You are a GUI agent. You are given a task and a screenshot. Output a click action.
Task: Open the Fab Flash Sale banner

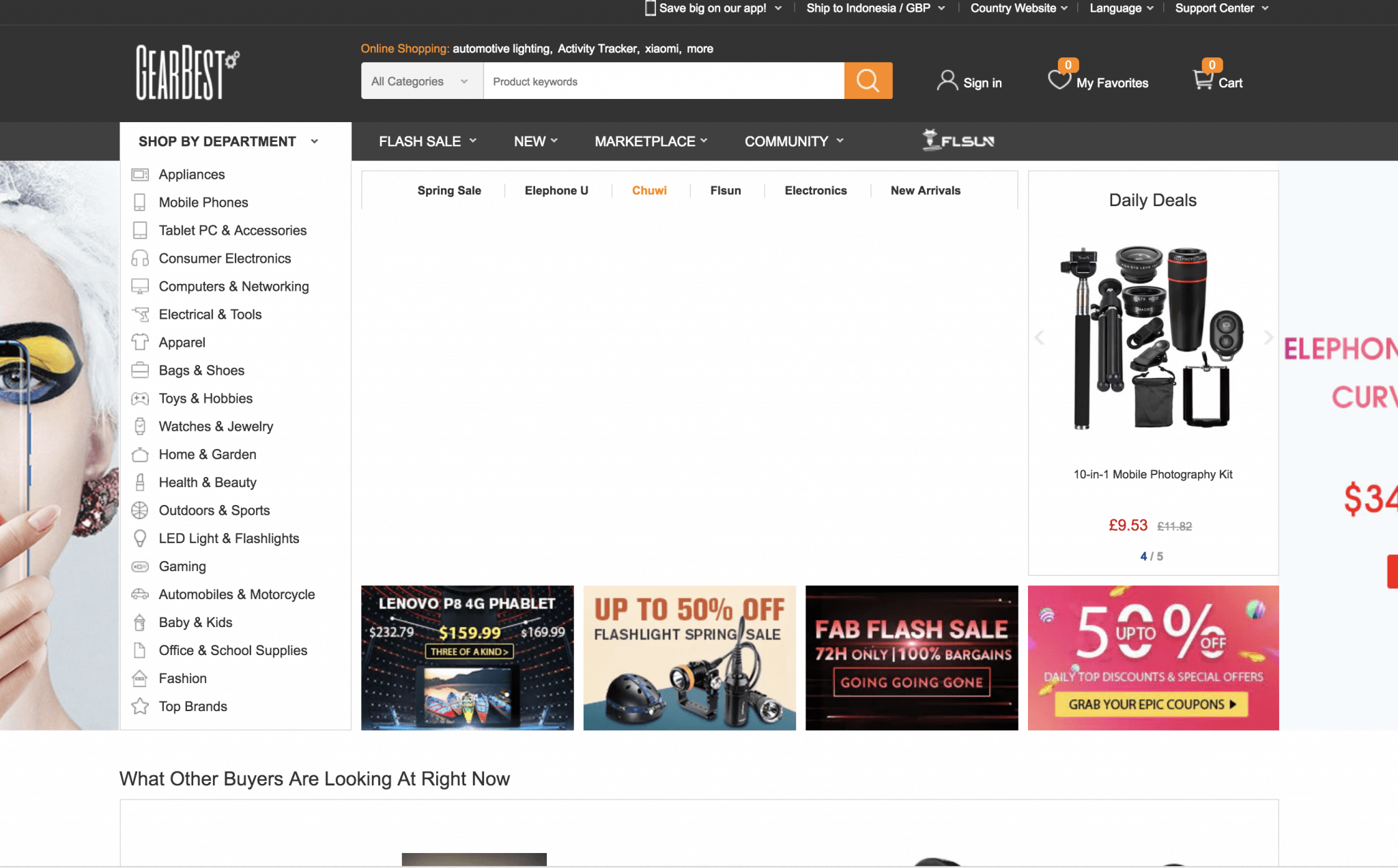click(x=912, y=658)
